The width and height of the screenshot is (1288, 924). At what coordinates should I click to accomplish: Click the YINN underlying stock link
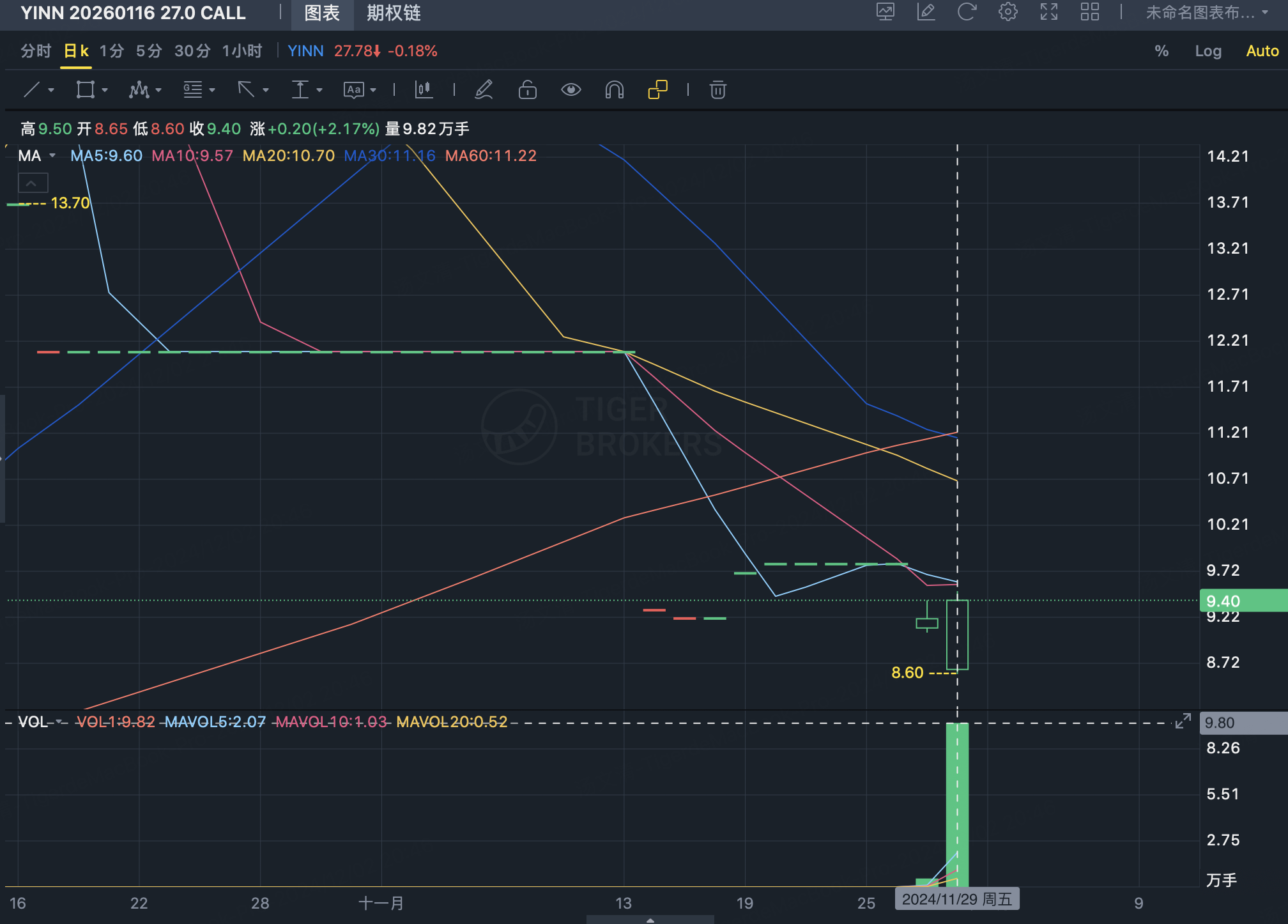tap(305, 51)
